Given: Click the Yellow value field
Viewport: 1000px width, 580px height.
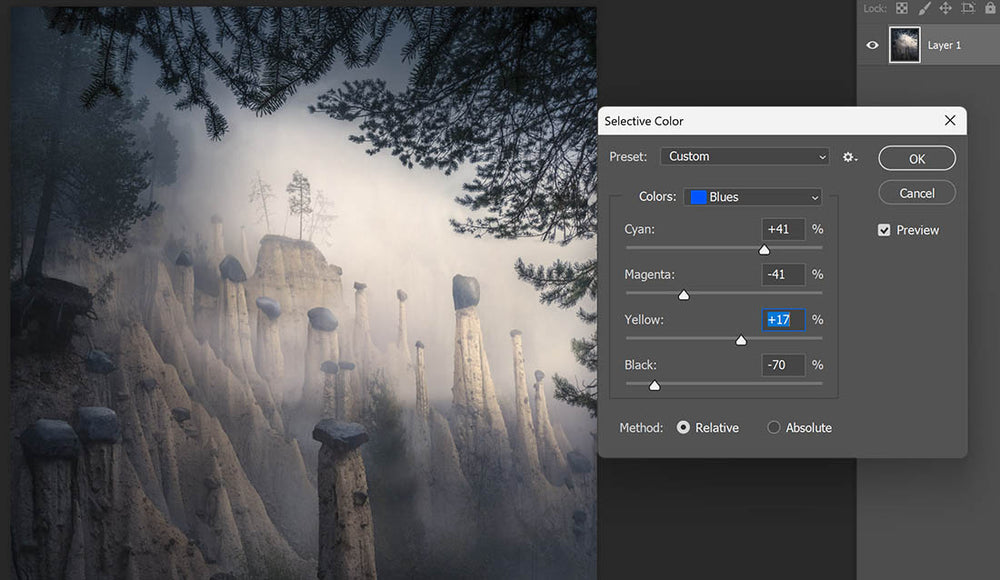Looking at the screenshot, I should tap(783, 320).
